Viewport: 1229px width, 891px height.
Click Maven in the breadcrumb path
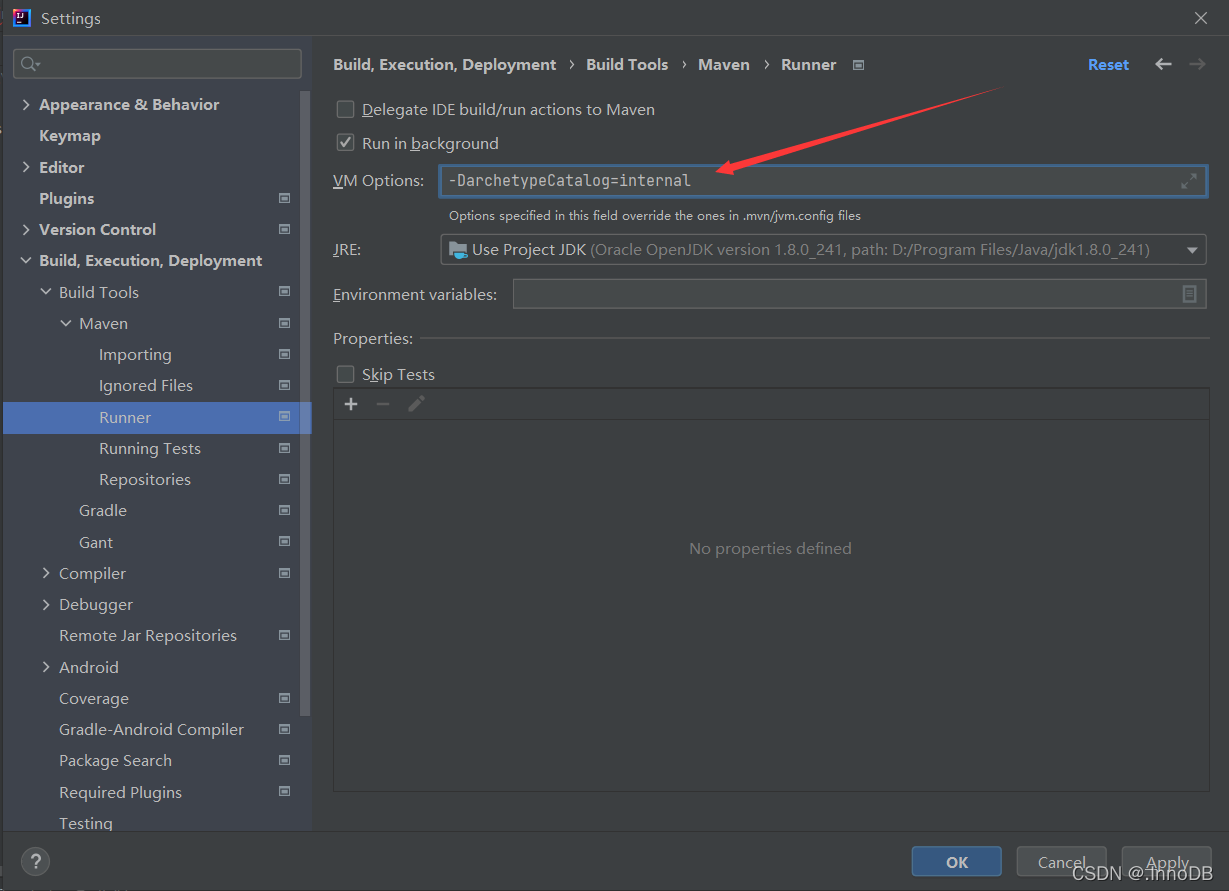(724, 64)
